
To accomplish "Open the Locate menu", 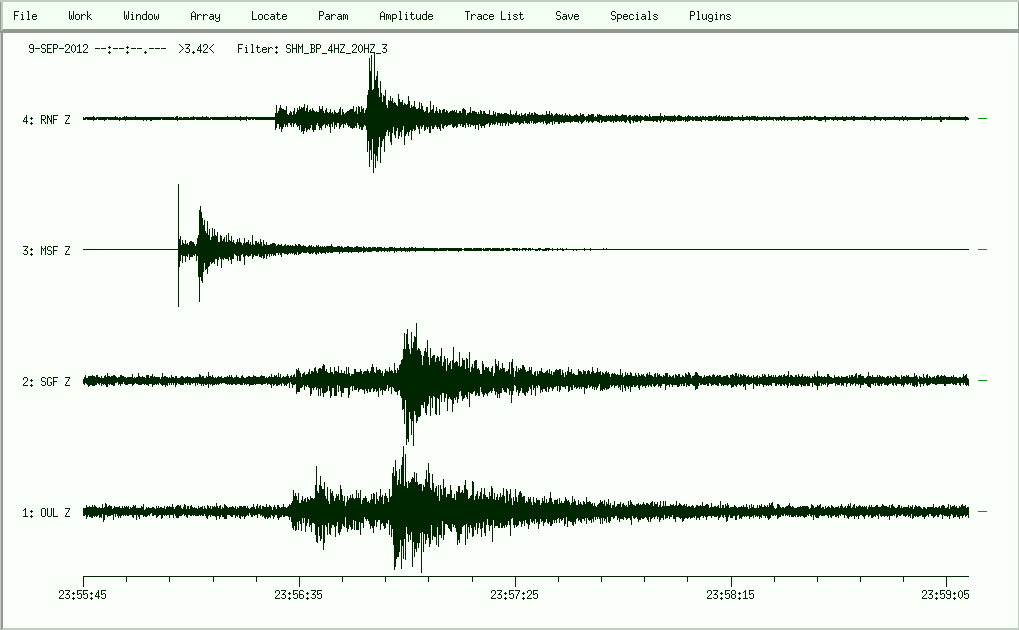I will 269,16.
